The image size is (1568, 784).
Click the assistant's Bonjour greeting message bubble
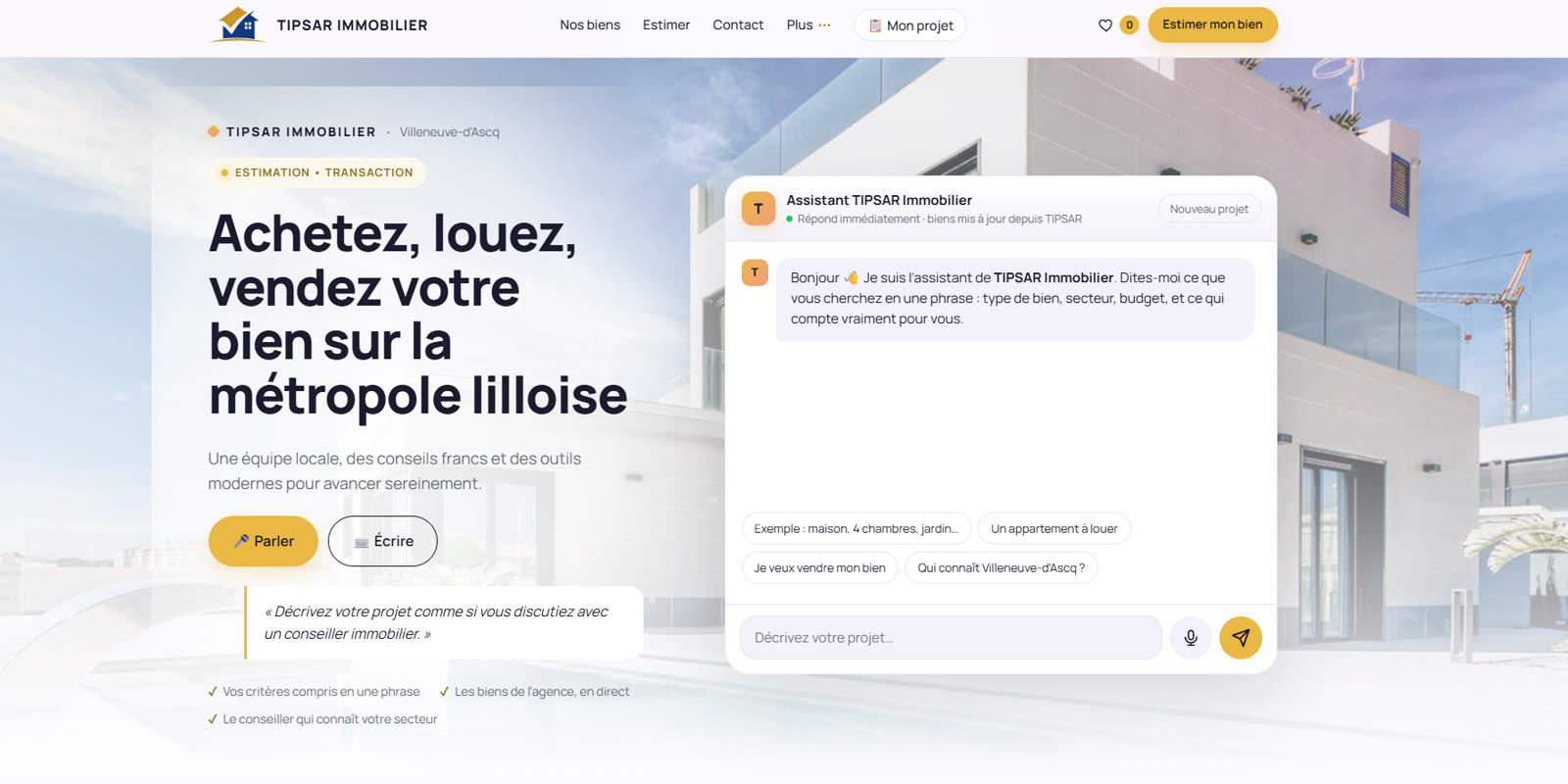pos(1015,299)
